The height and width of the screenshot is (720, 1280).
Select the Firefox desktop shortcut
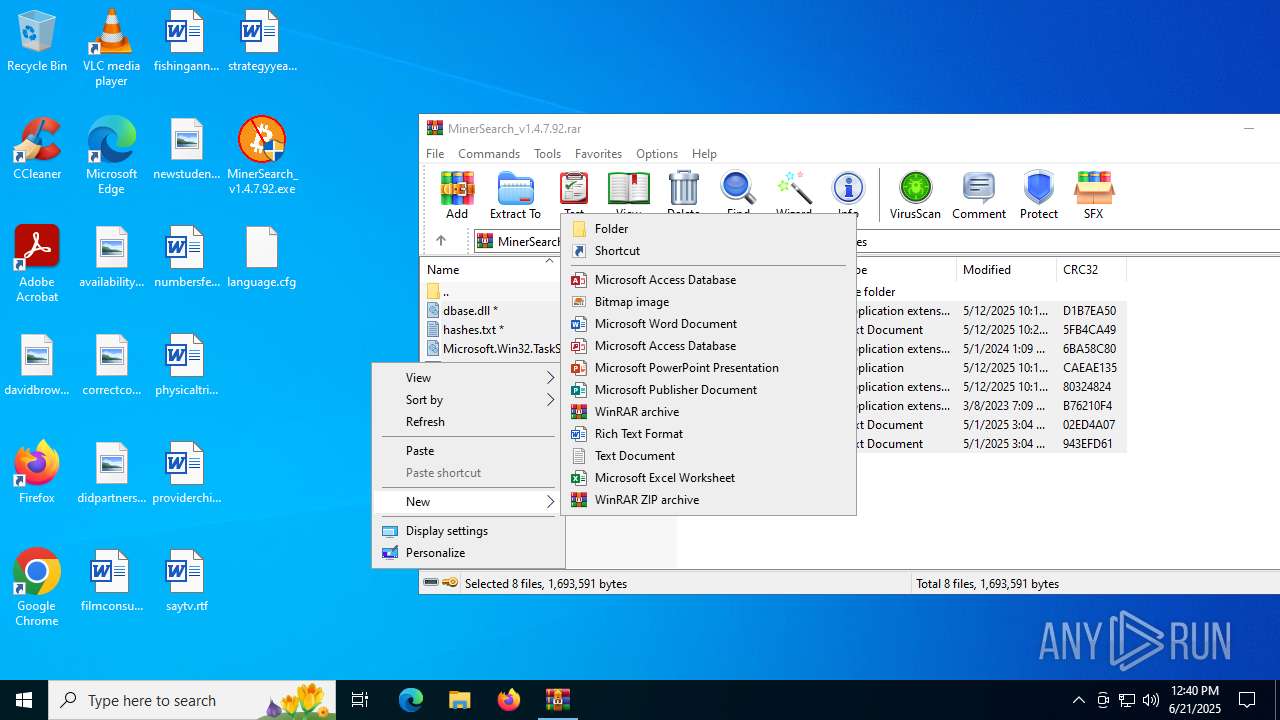pyautogui.click(x=37, y=472)
